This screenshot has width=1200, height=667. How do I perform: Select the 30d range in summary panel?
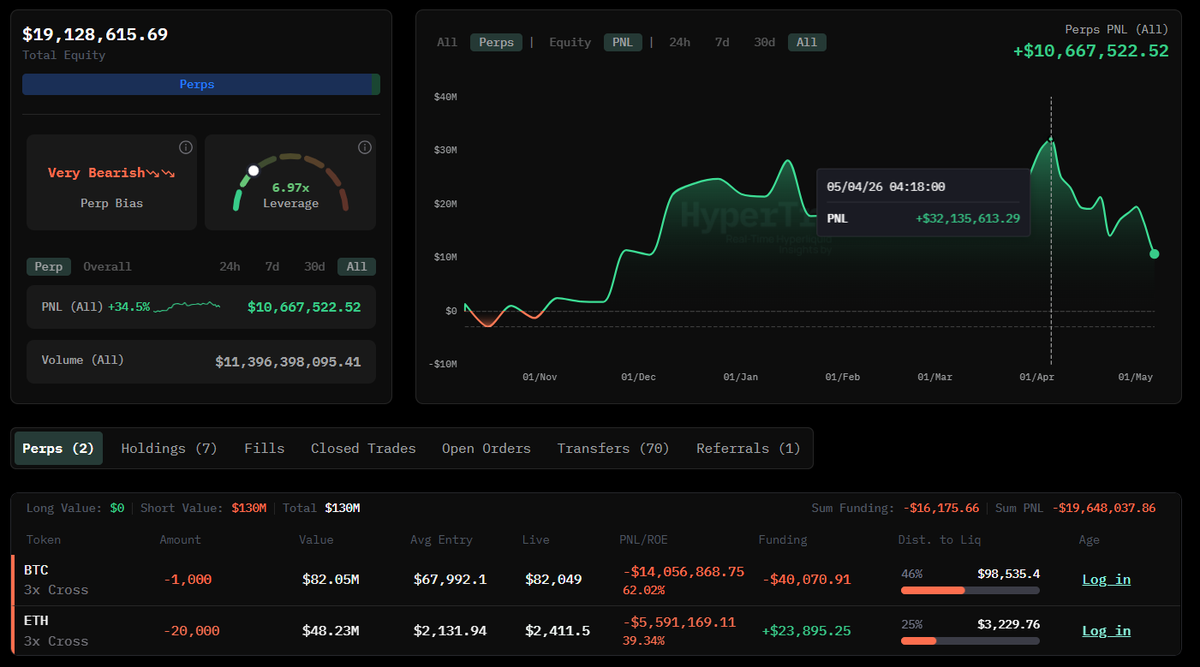tap(315, 266)
